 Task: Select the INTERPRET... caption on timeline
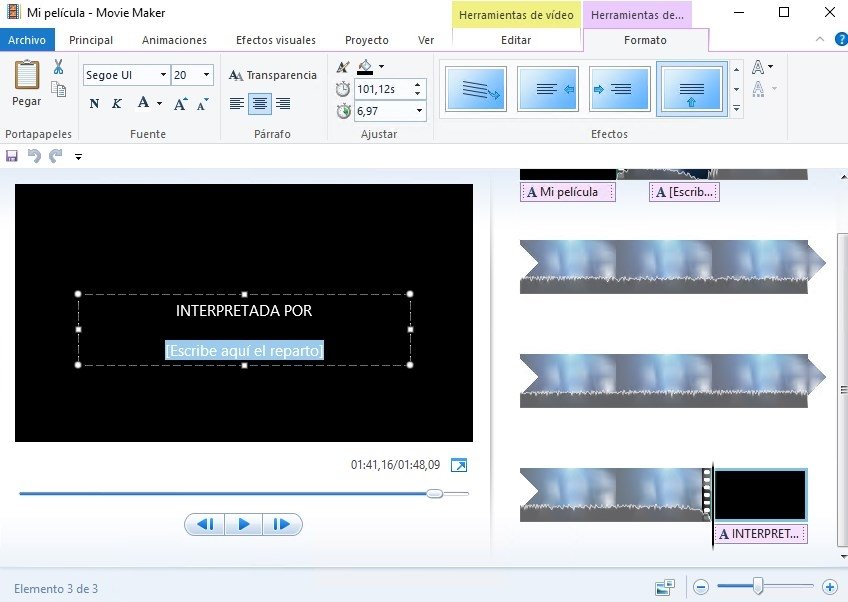click(x=761, y=534)
